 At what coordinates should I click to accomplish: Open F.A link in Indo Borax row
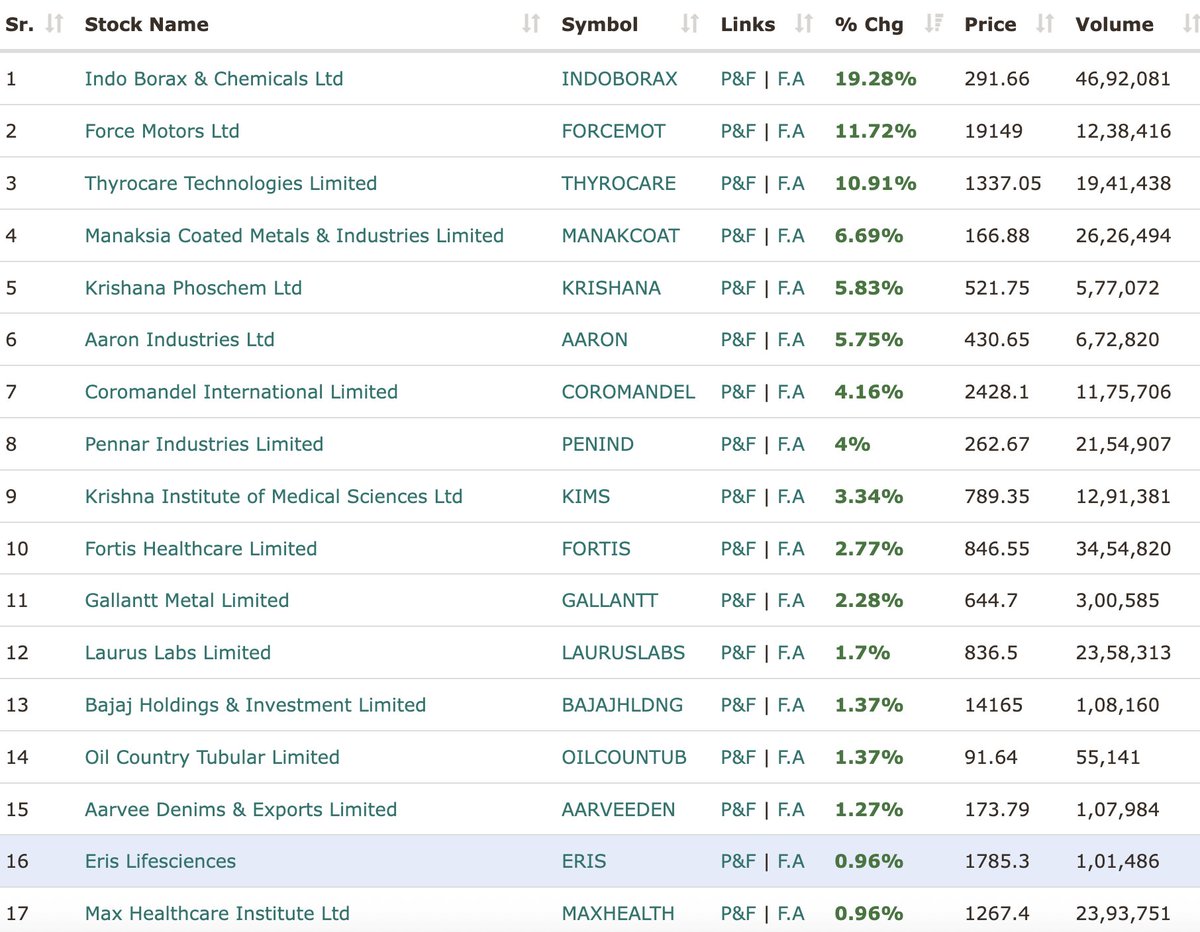coord(790,79)
